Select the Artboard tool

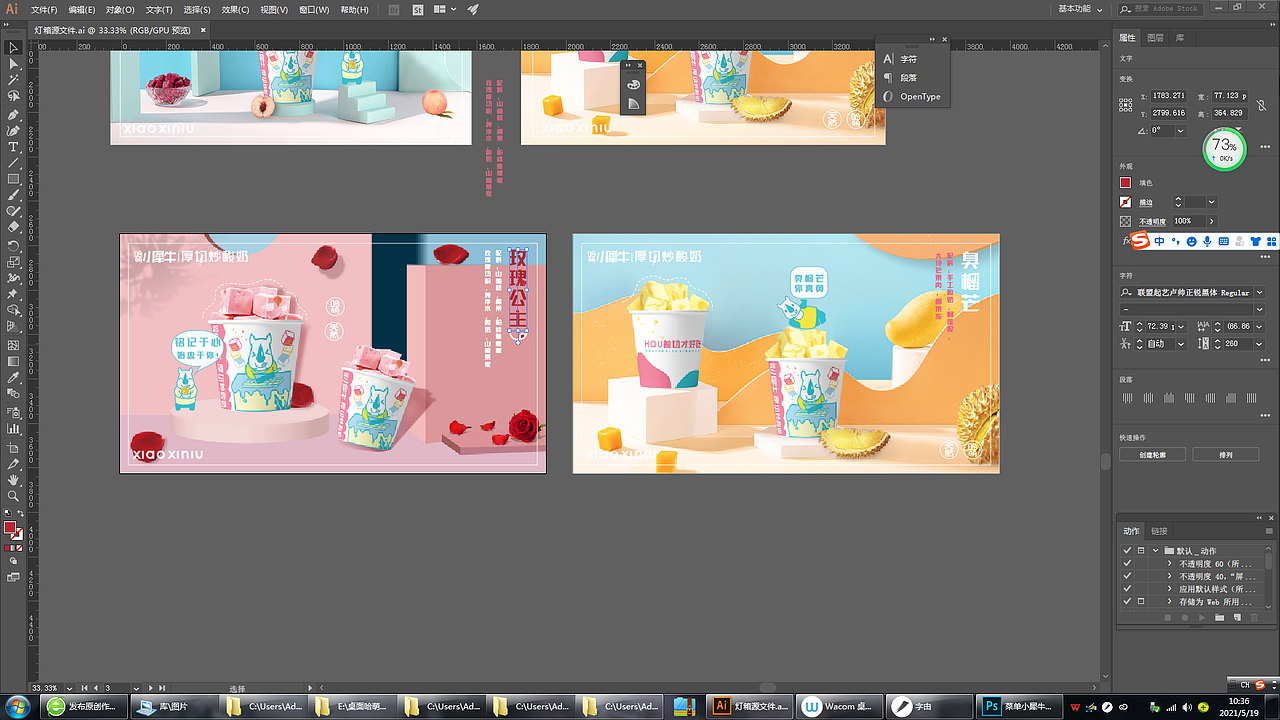click(14, 446)
